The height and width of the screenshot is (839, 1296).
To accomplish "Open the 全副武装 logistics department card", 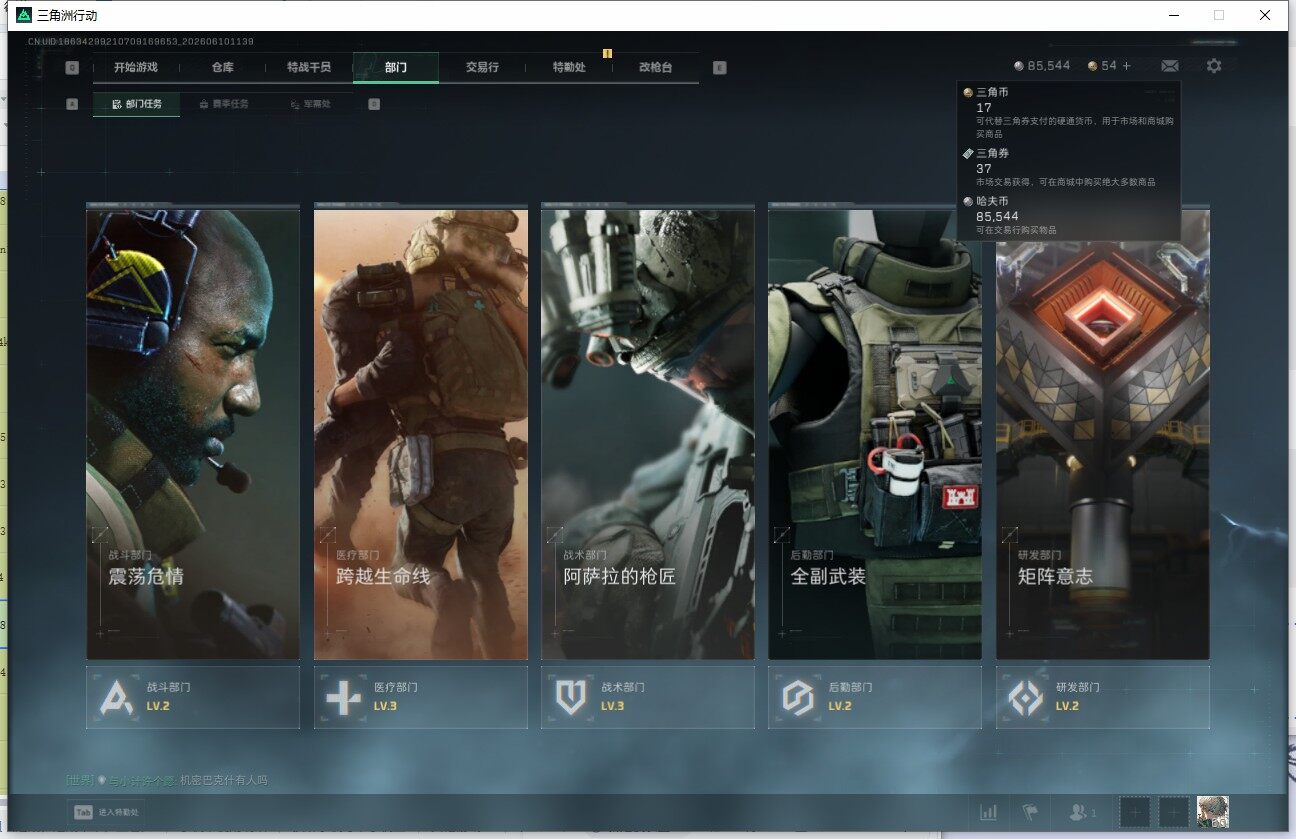I will (875, 434).
